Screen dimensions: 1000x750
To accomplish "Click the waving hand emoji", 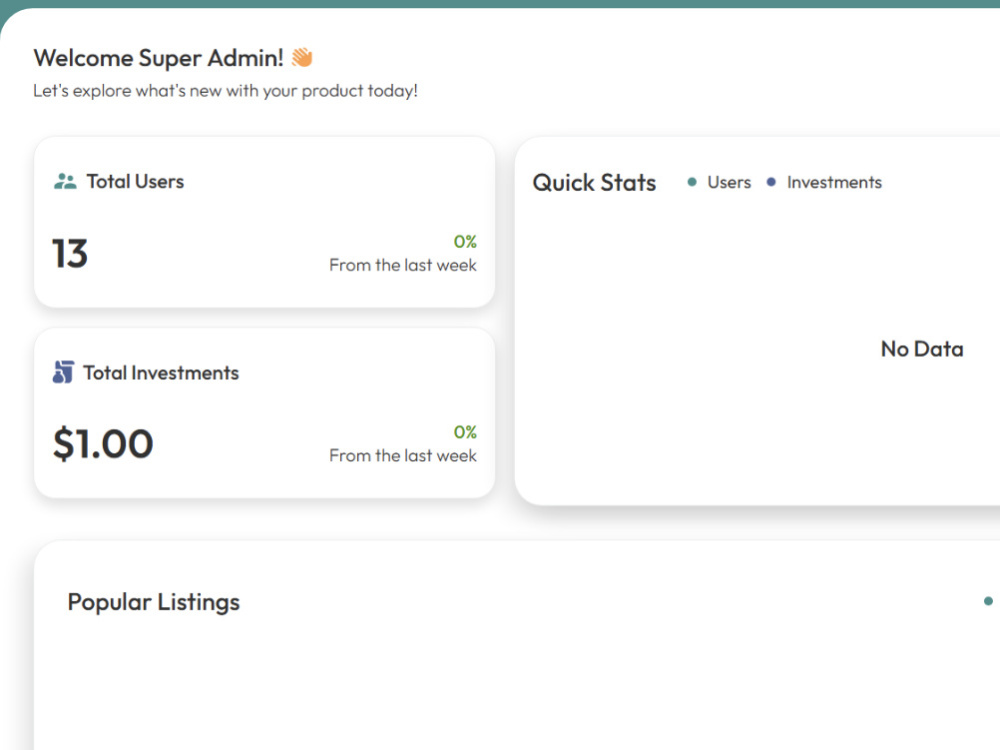I will point(302,57).
